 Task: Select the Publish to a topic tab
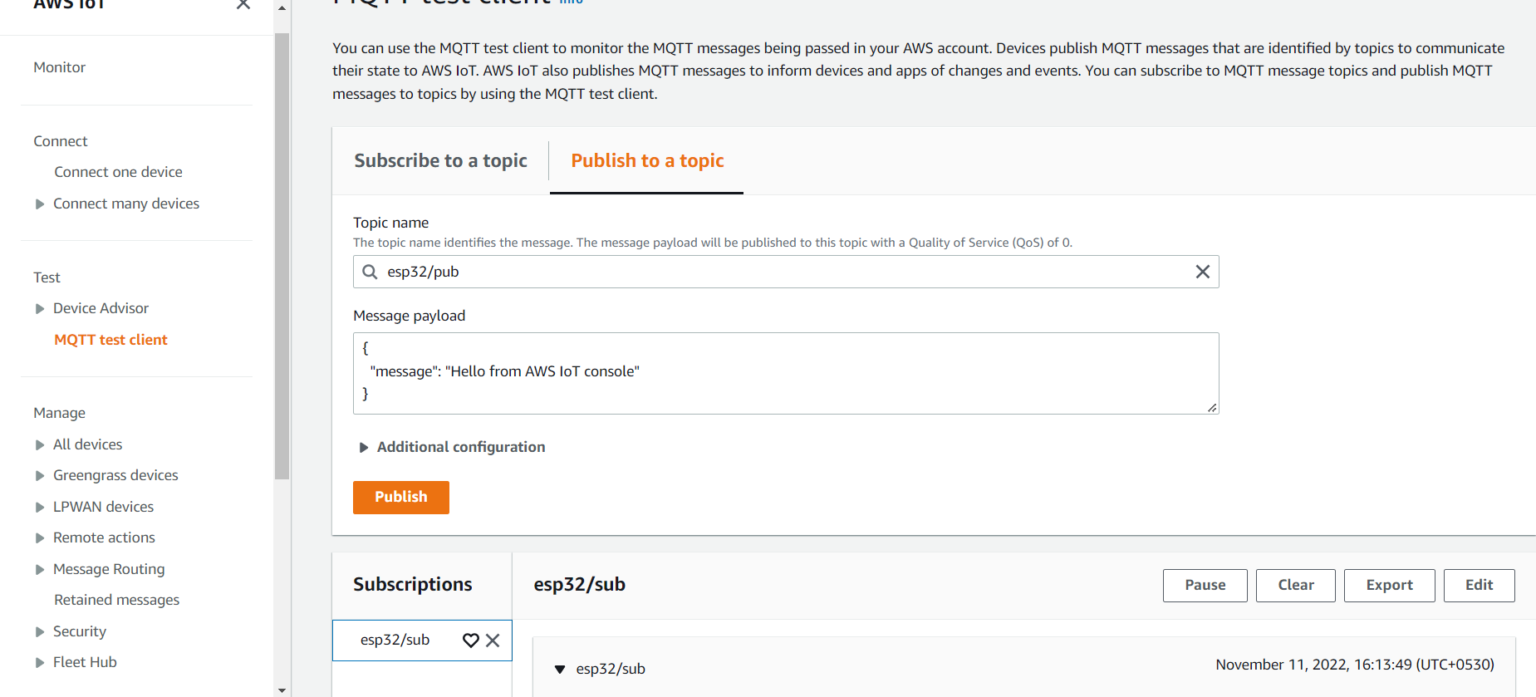click(x=647, y=160)
